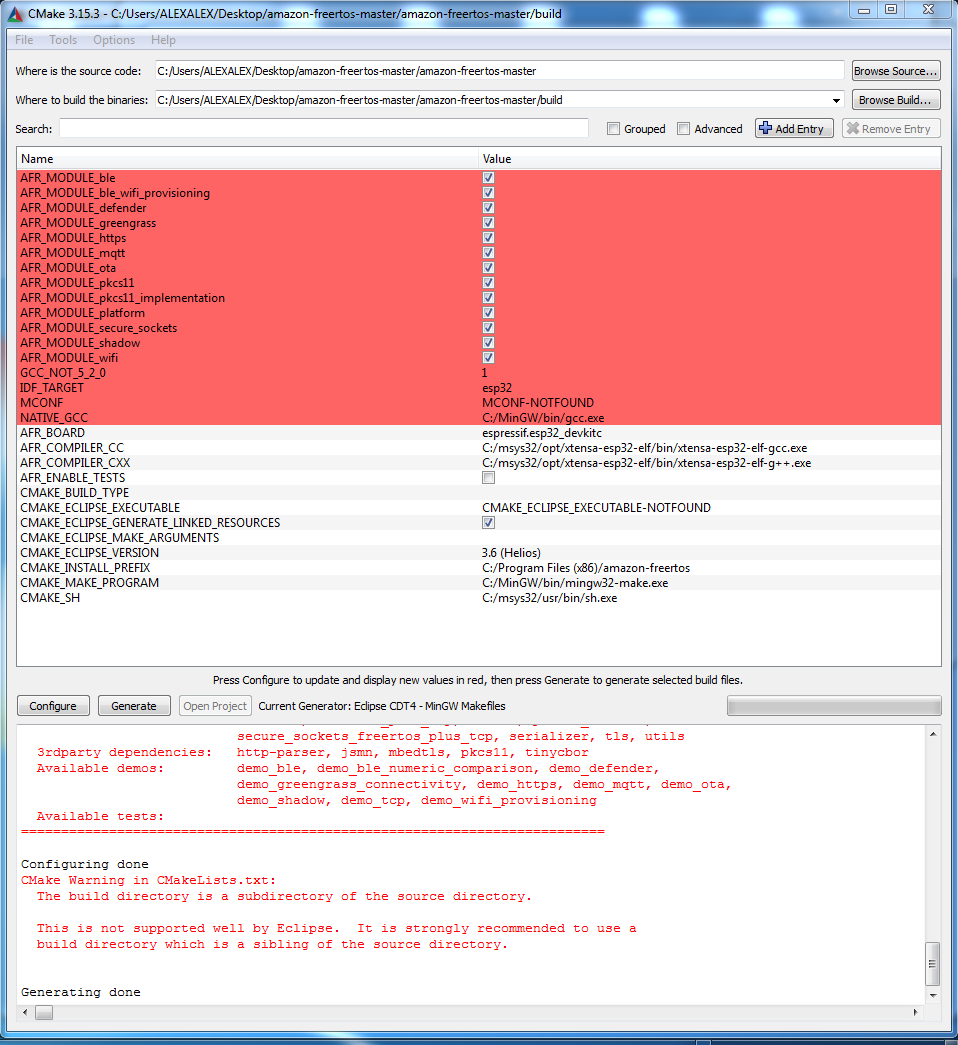Uncheck CMAKE_ECLIPSE_GENERATE_LINKED_RESOURCES checkbox

(489, 522)
